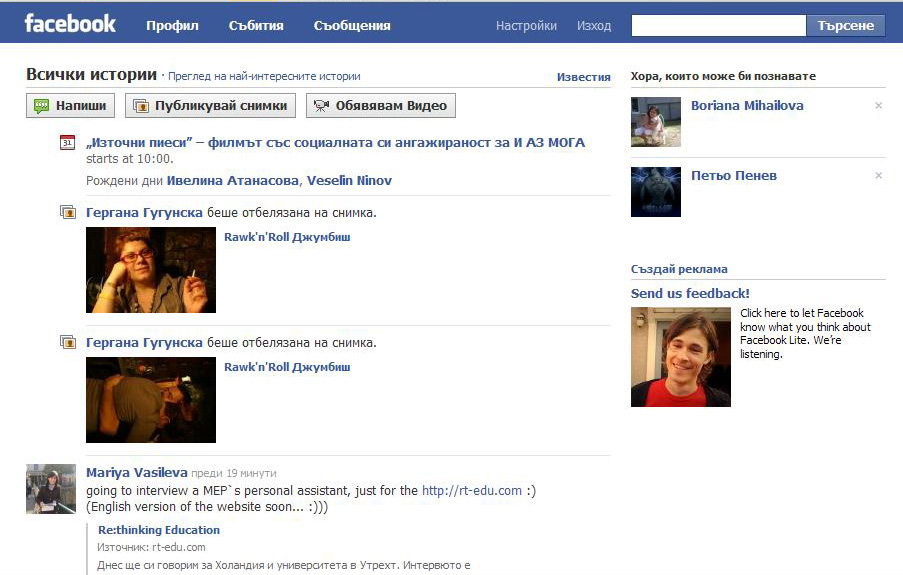
Task: Click "Хора, които може би познавате" heading
Action: coord(723,76)
